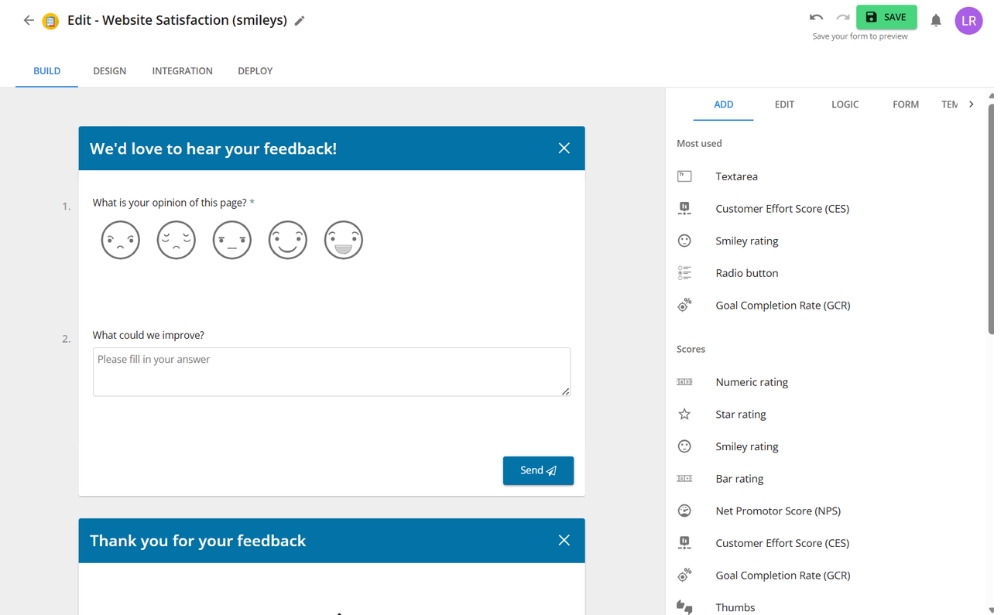Viewport: 1000px width, 615px height.
Task: Pick the saddest smiley face
Action: (x=120, y=240)
